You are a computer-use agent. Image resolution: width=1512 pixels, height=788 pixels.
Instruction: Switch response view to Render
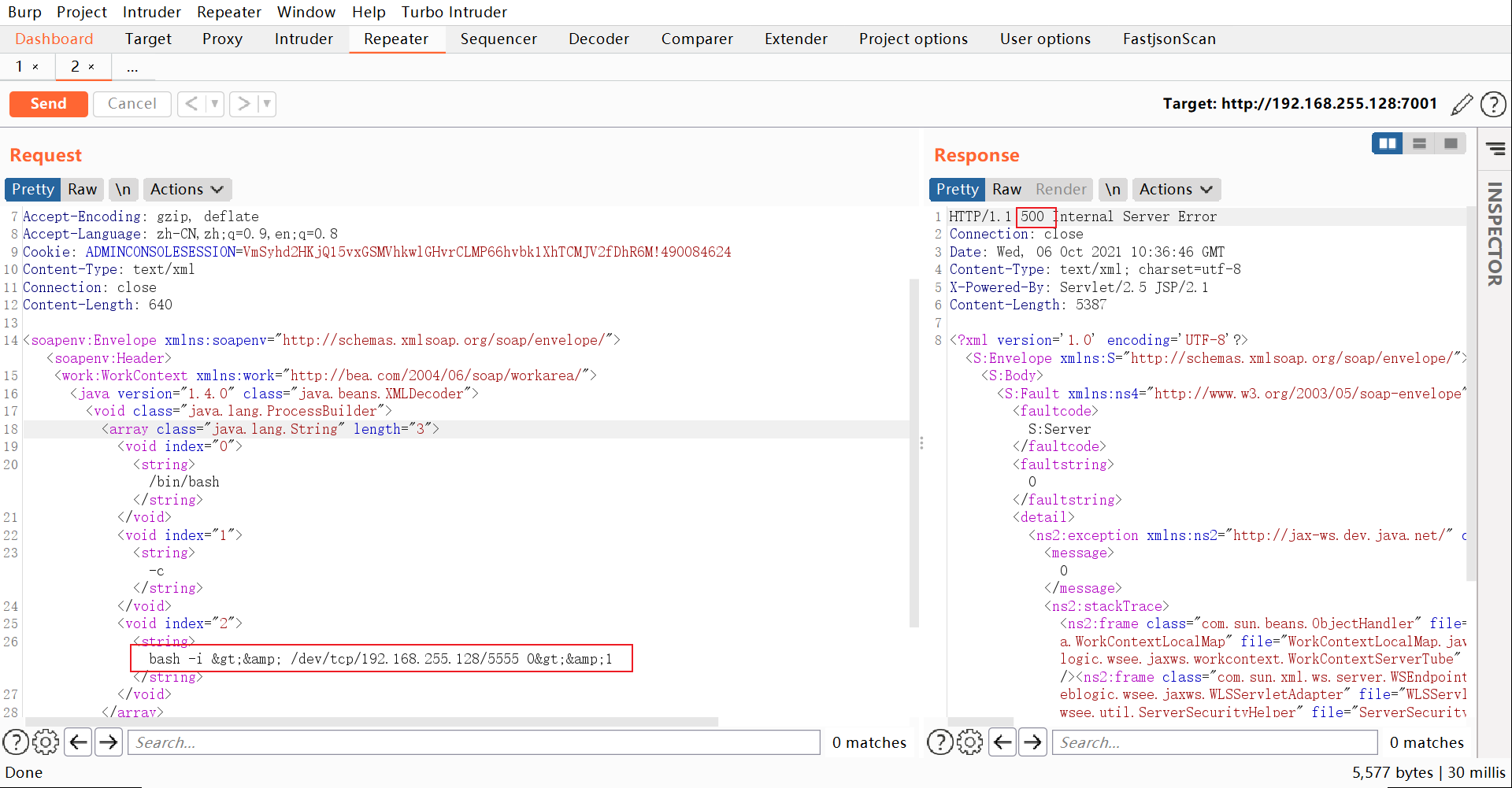point(1061,190)
